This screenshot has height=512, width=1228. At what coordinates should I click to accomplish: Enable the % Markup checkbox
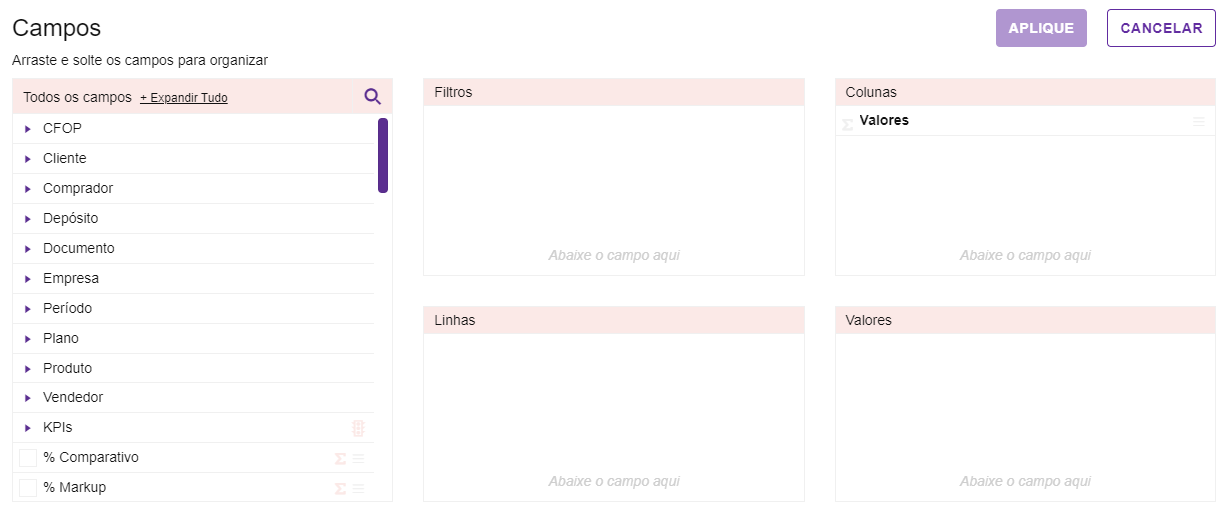point(28,488)
